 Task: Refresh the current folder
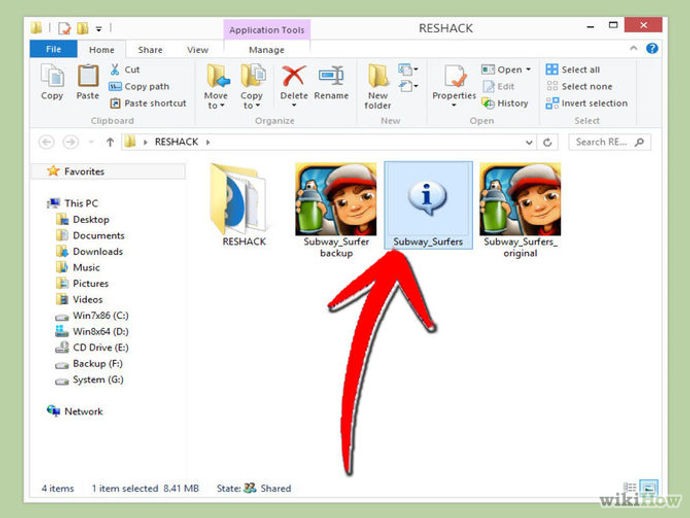pyautogui.click(x=547, y=142)
